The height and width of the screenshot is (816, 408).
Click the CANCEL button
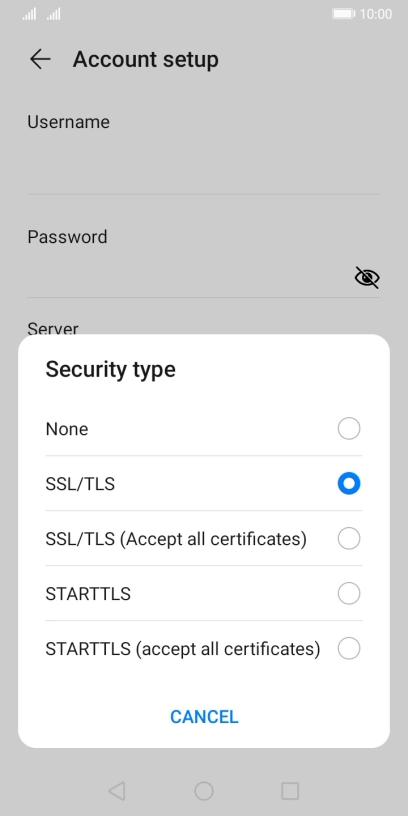pyautogui.click(x=204, y=717)
